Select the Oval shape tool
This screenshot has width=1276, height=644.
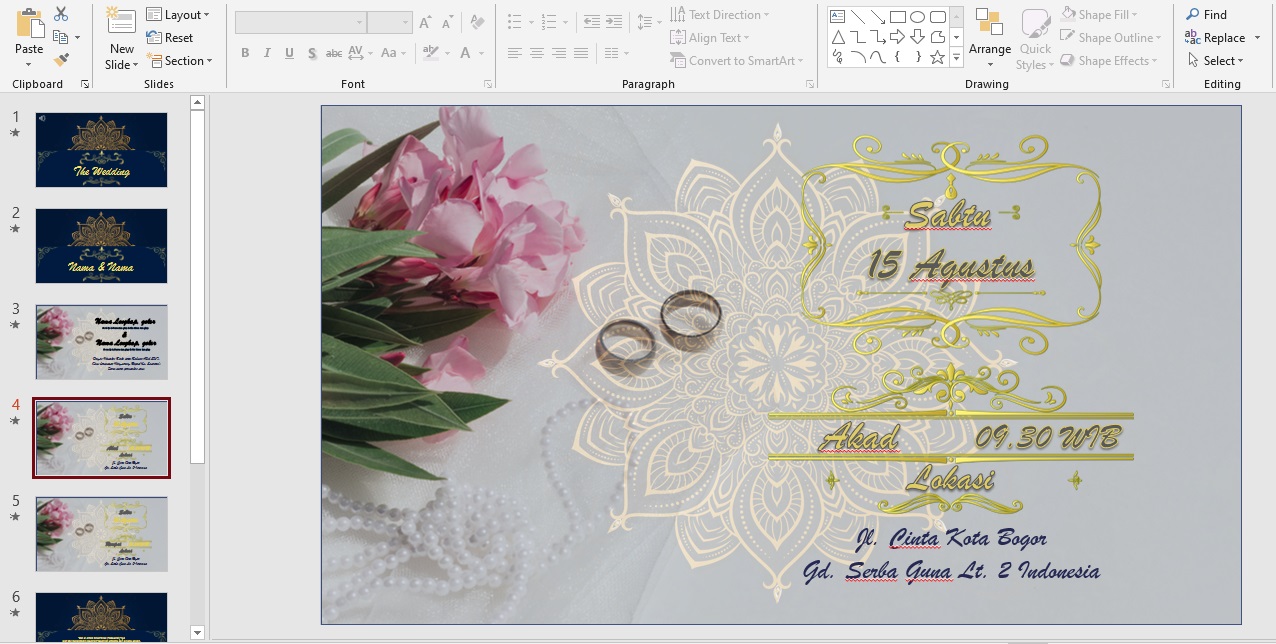click(x=917, y=16)
